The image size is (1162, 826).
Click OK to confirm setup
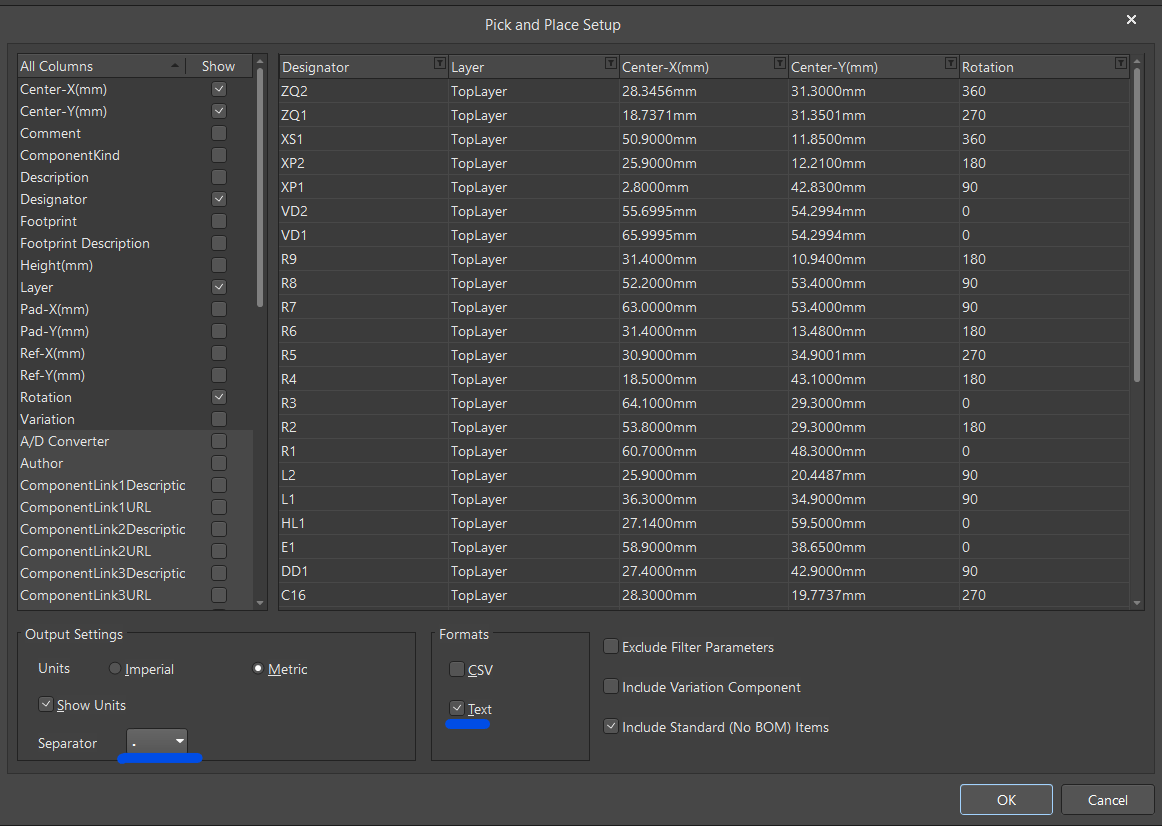1006,799
